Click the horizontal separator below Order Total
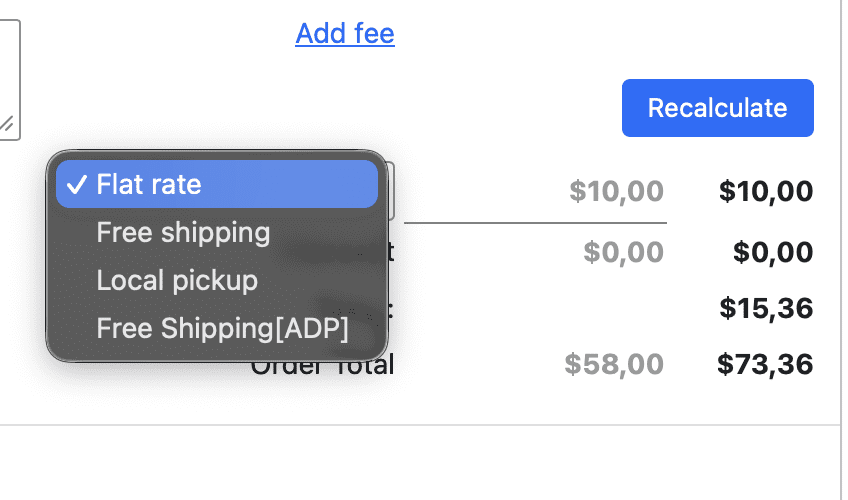 coord(420,426)
